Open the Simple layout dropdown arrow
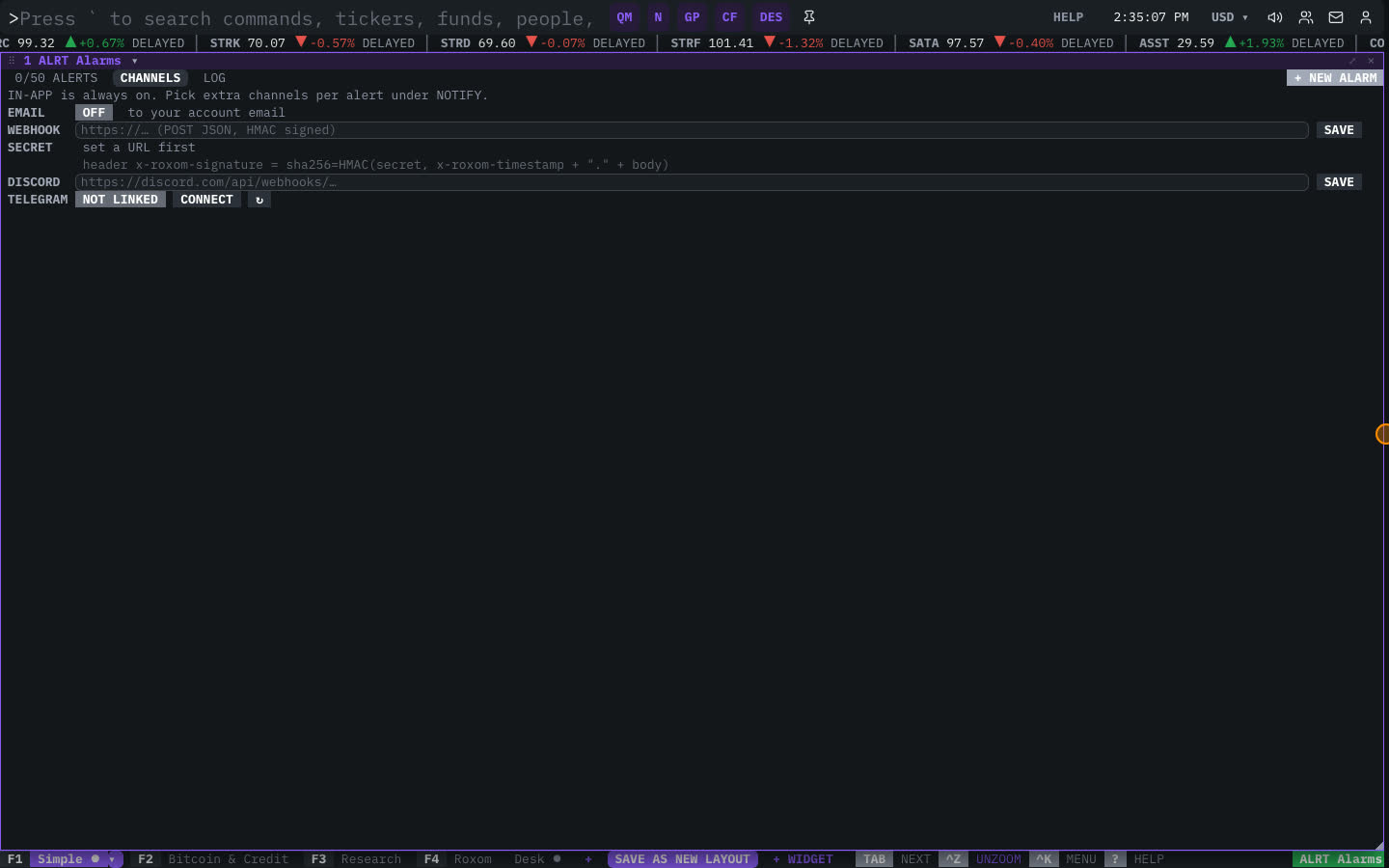Image resolution: width=1389 pixels, height=868 pixels. coord(112,859)
